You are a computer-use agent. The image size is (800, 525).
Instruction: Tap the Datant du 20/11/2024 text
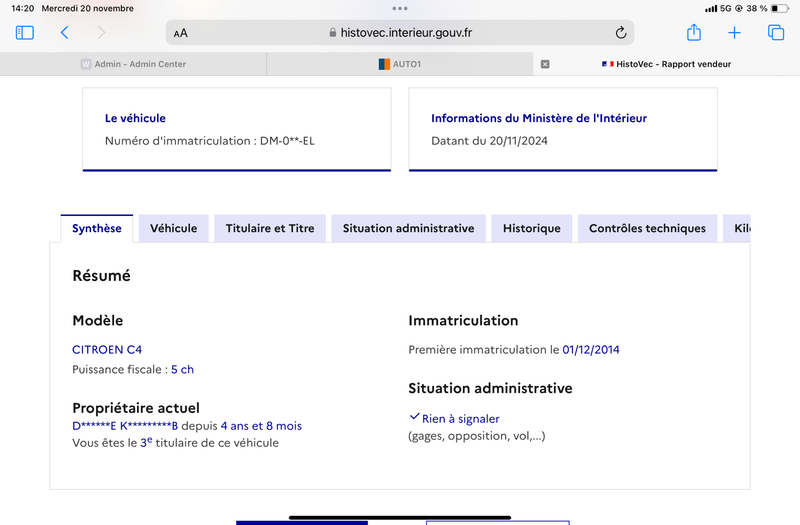click(x=489, y=141)
